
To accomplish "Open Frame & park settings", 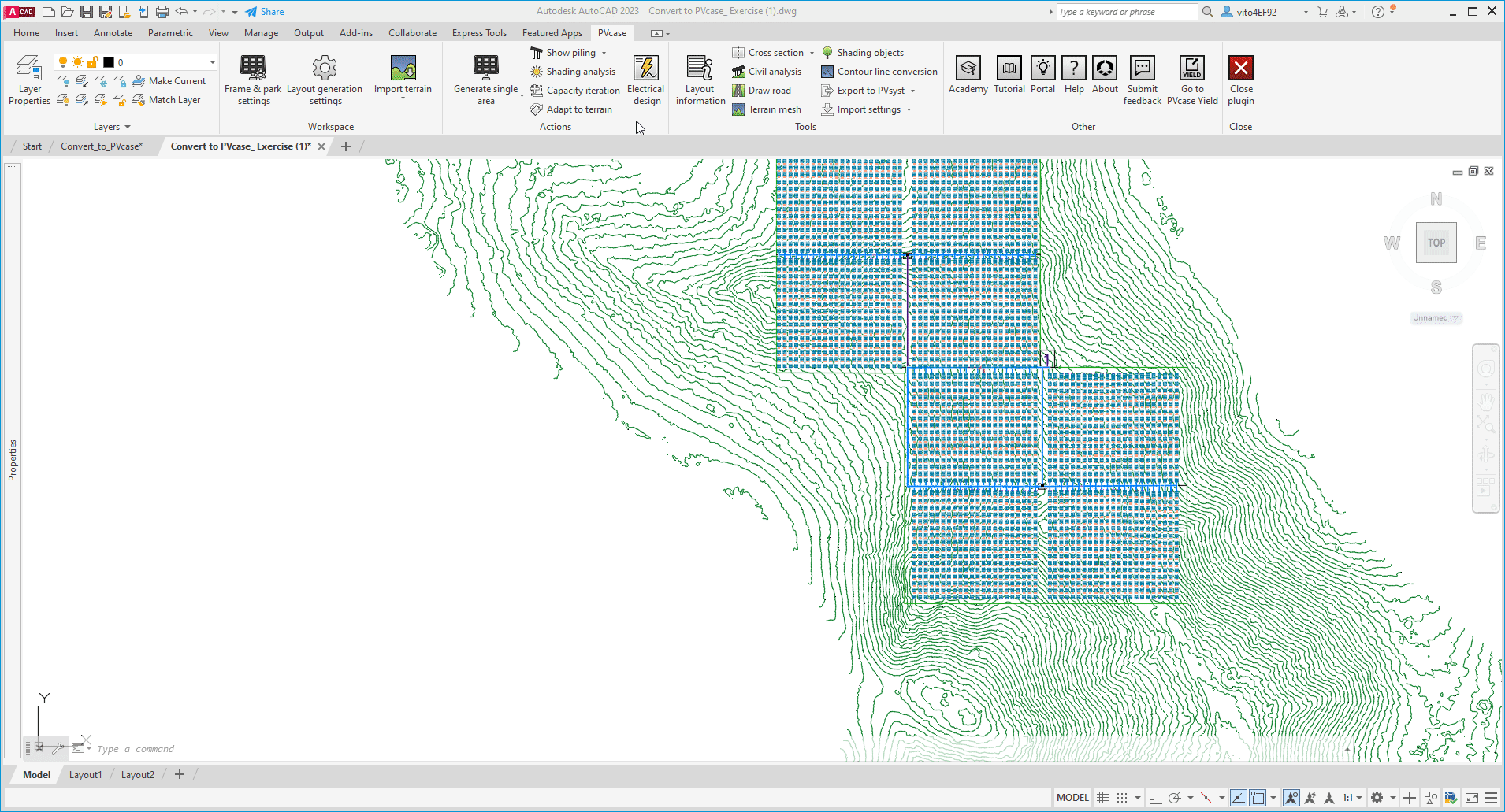I will click(253, 80).
